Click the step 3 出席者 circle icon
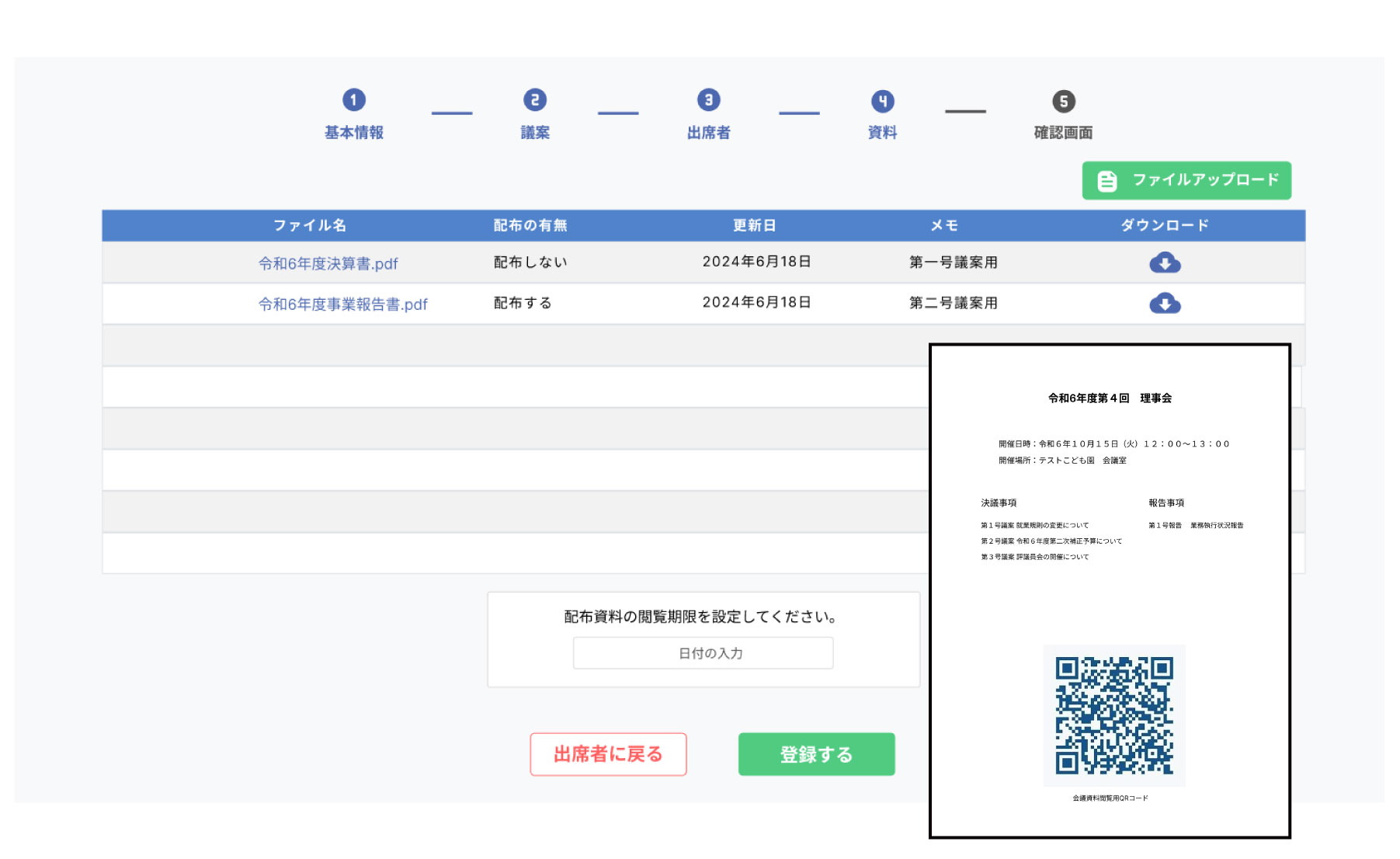Viewport: 1400px width, 859px height. [707, 100]
